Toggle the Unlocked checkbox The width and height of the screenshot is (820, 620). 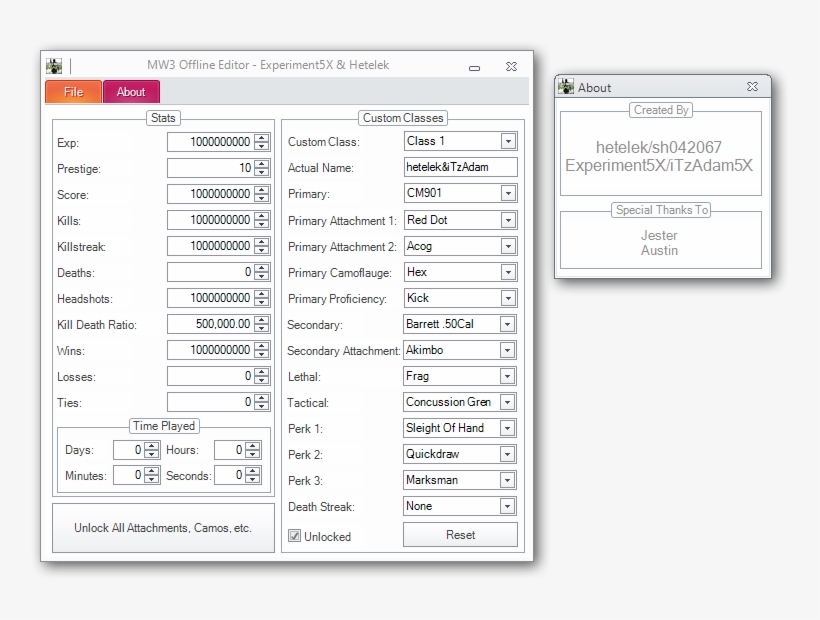[293, 536]
